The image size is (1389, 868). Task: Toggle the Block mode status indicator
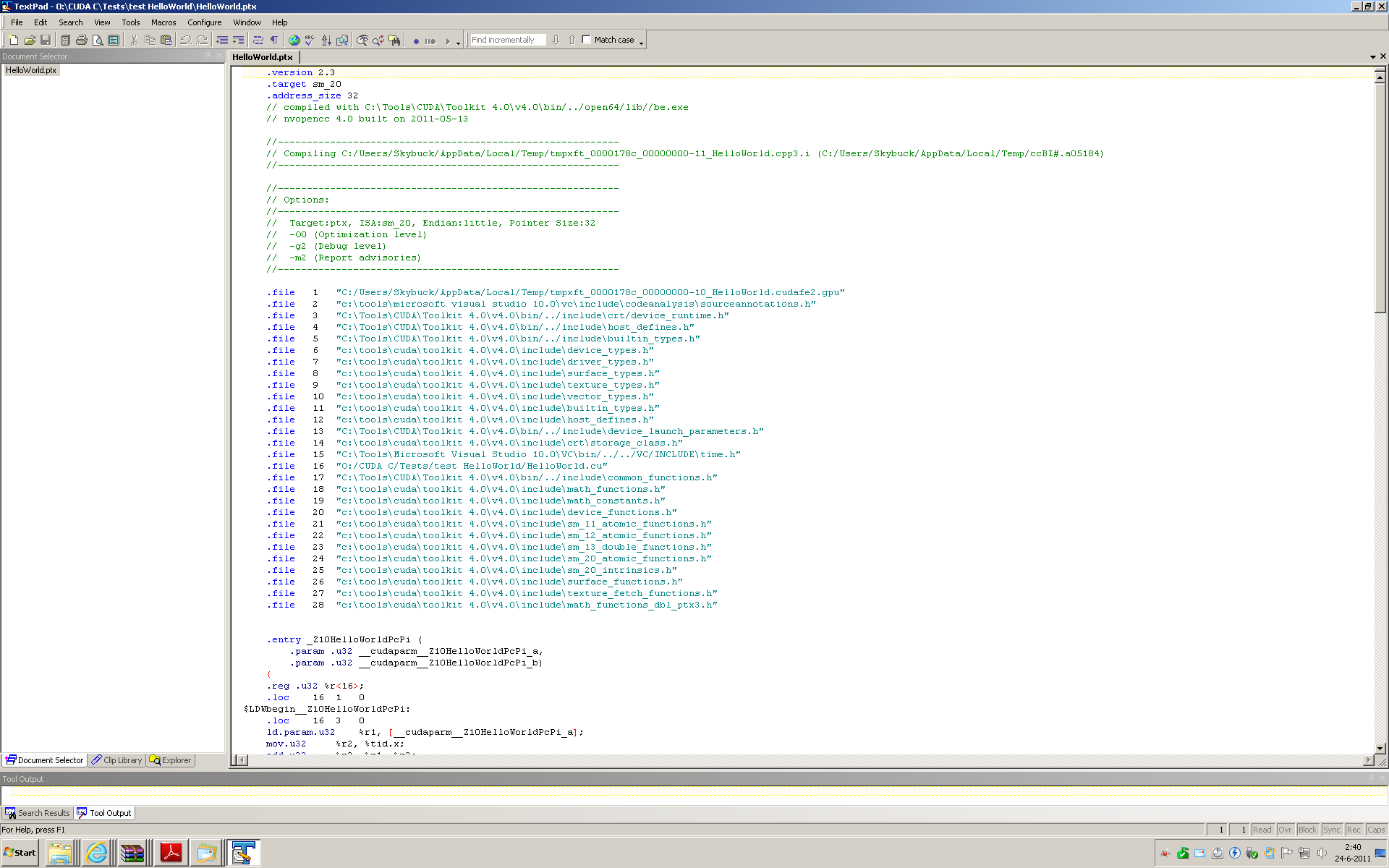(1307, 830)
